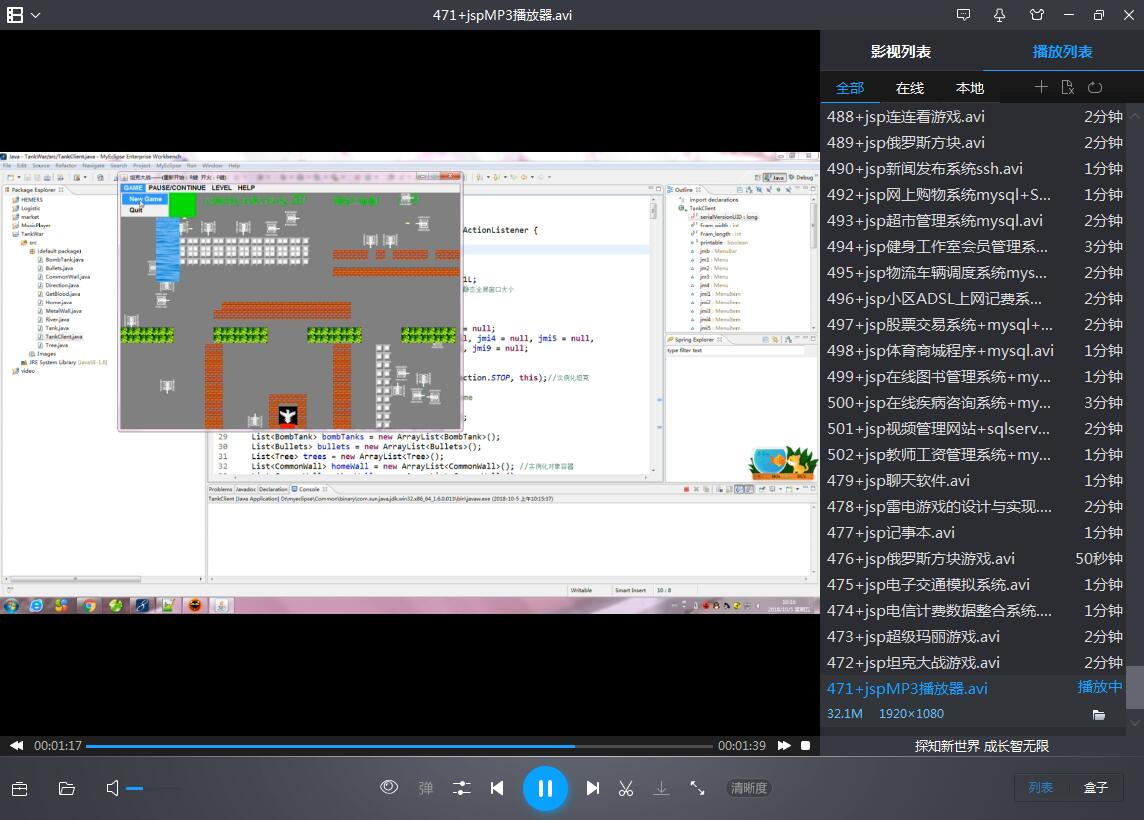1144x820 pixels.
Task: Click the scissors clip icon
Action: coord(626,788)
